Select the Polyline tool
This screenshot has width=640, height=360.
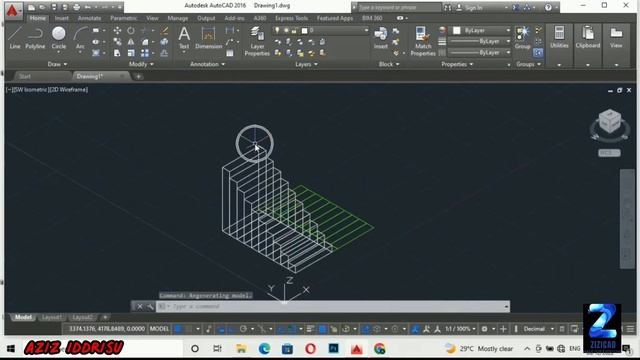pos(35,38)
